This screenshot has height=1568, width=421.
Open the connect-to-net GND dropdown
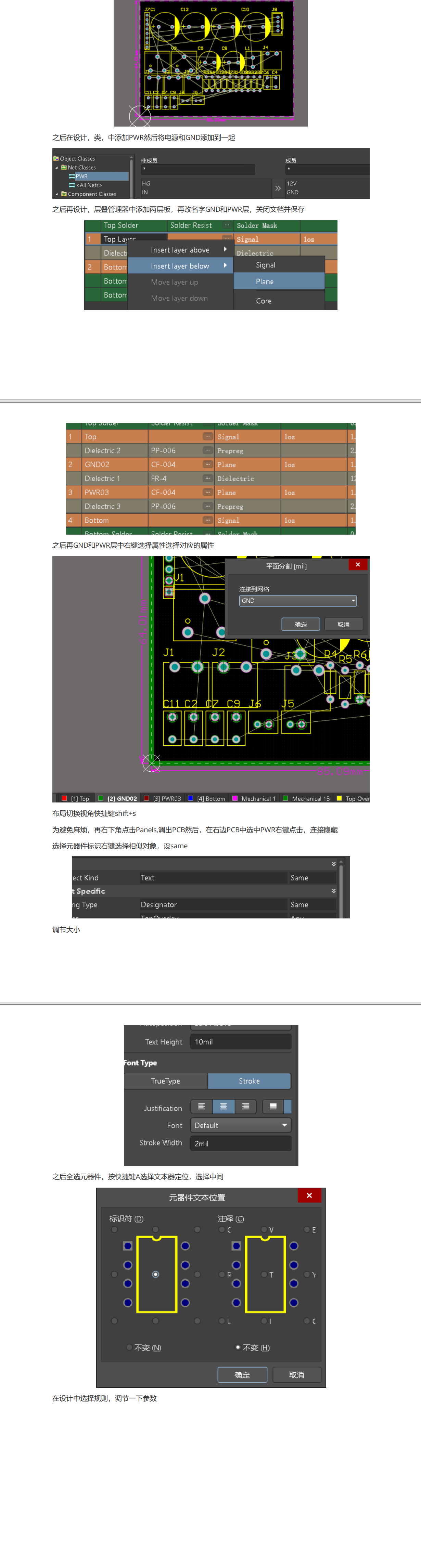[298, 601]
